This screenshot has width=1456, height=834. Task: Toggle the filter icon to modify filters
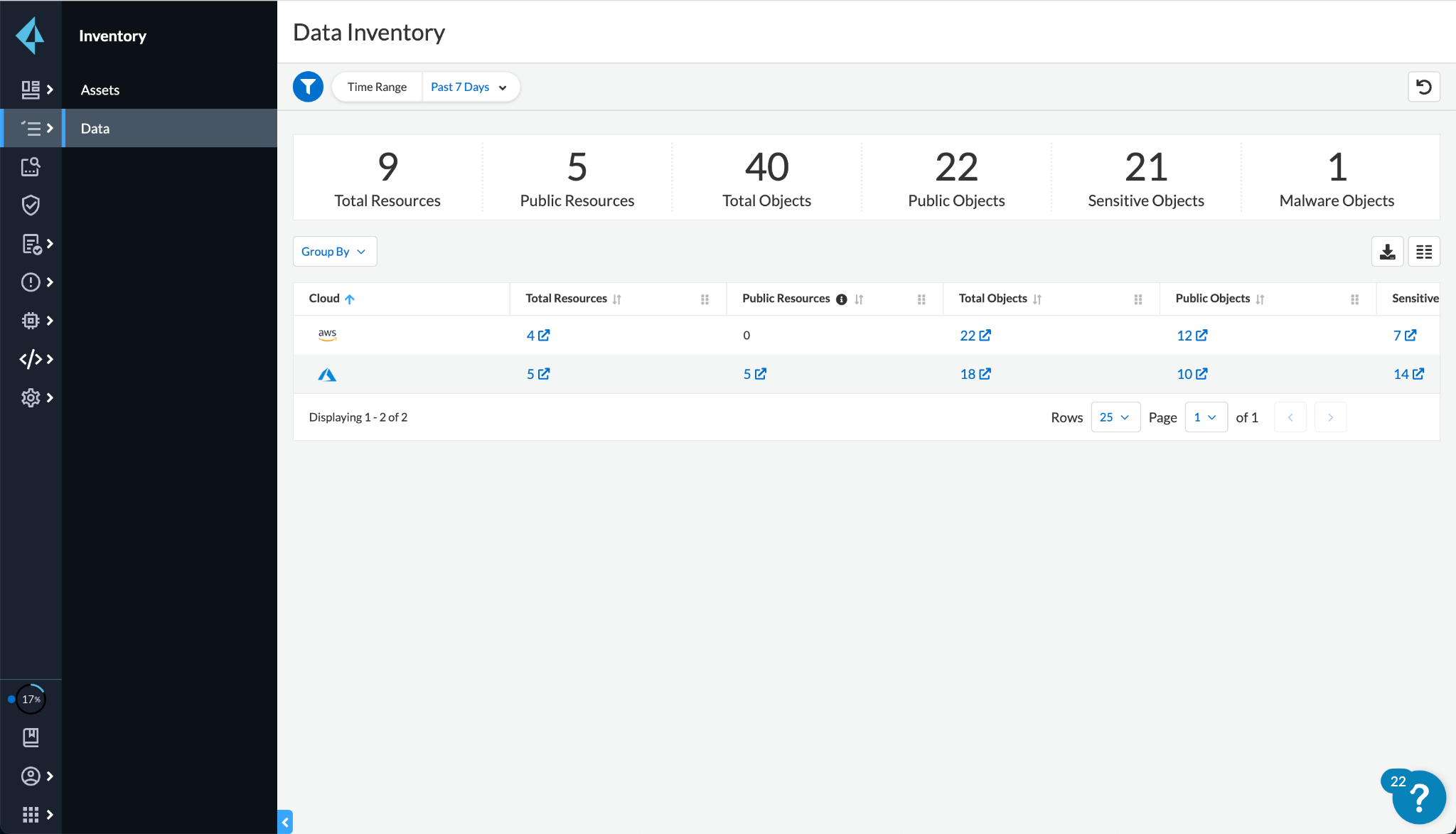[307, 87]
